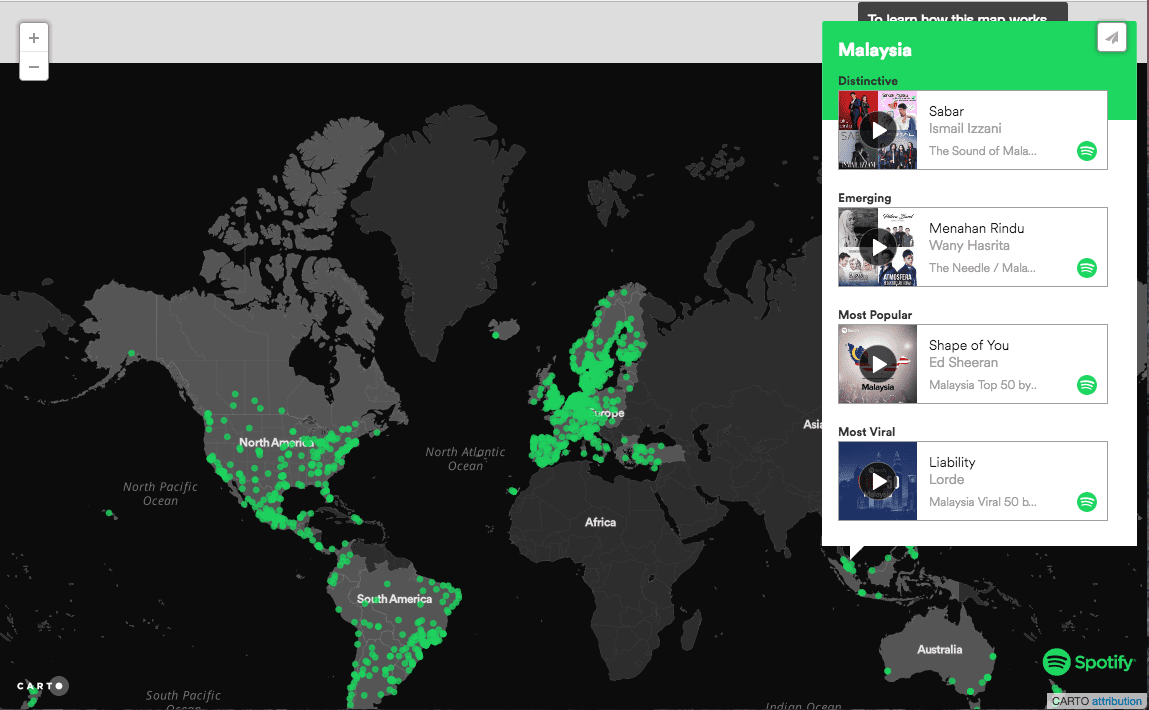Select the share arrow on the Malaysia panel
The height and width of the screenshot is (710, 1149).
(1111, 36)
